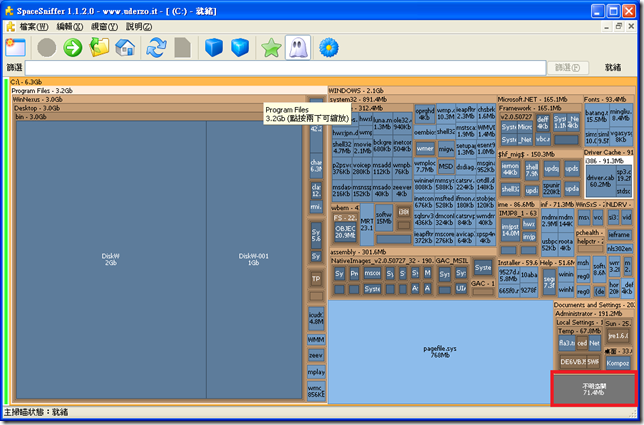Select the DiskW 2Gb block
Screen dimensions: 644x425
pyautogui.click(x=110, y=260)
